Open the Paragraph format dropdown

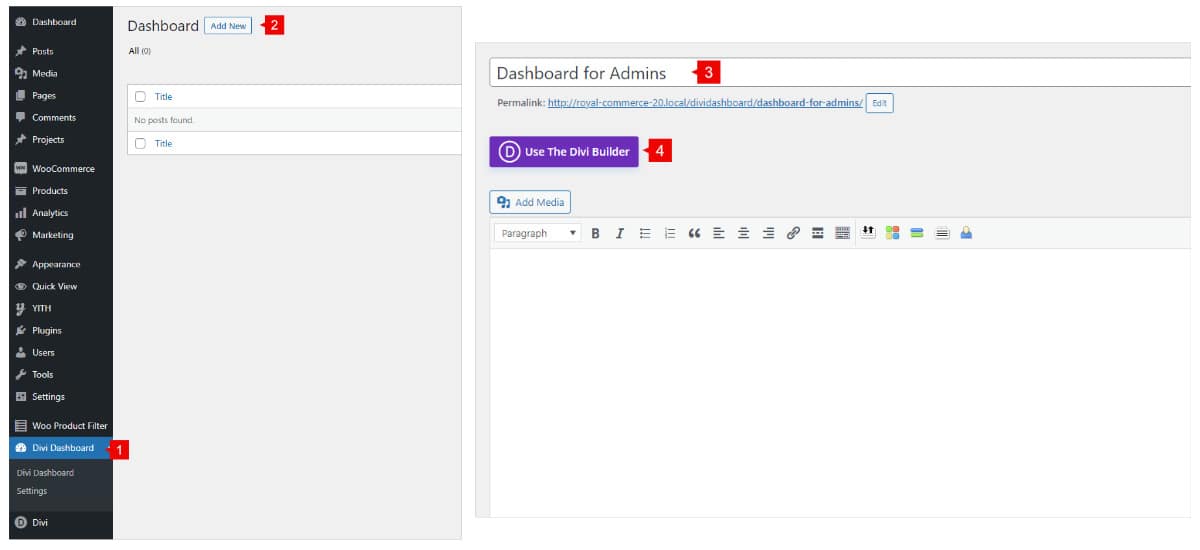538,233
